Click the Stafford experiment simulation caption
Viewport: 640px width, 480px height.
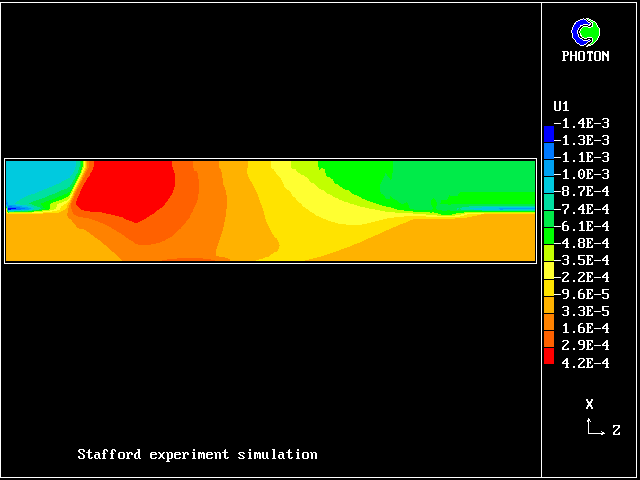[197, 454]
